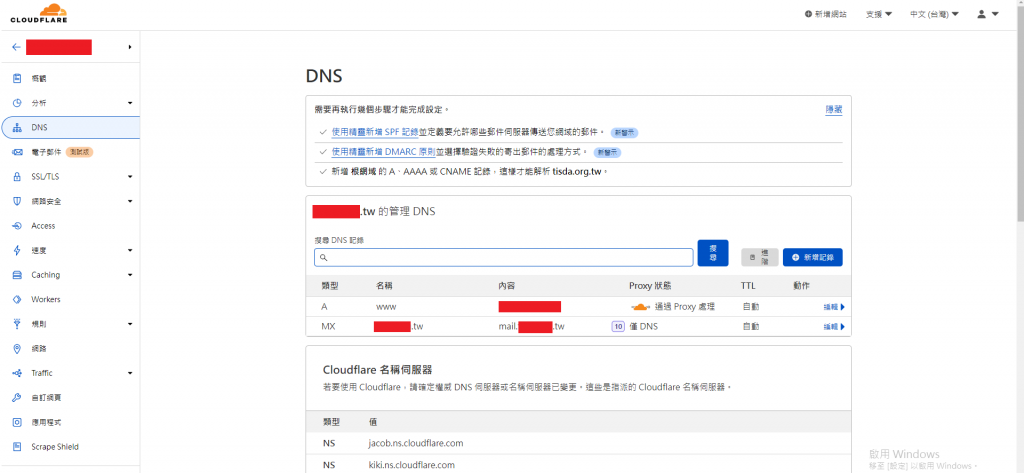Click the 'www' name cell
1024x473 pixels.
(x=386, y=306)
